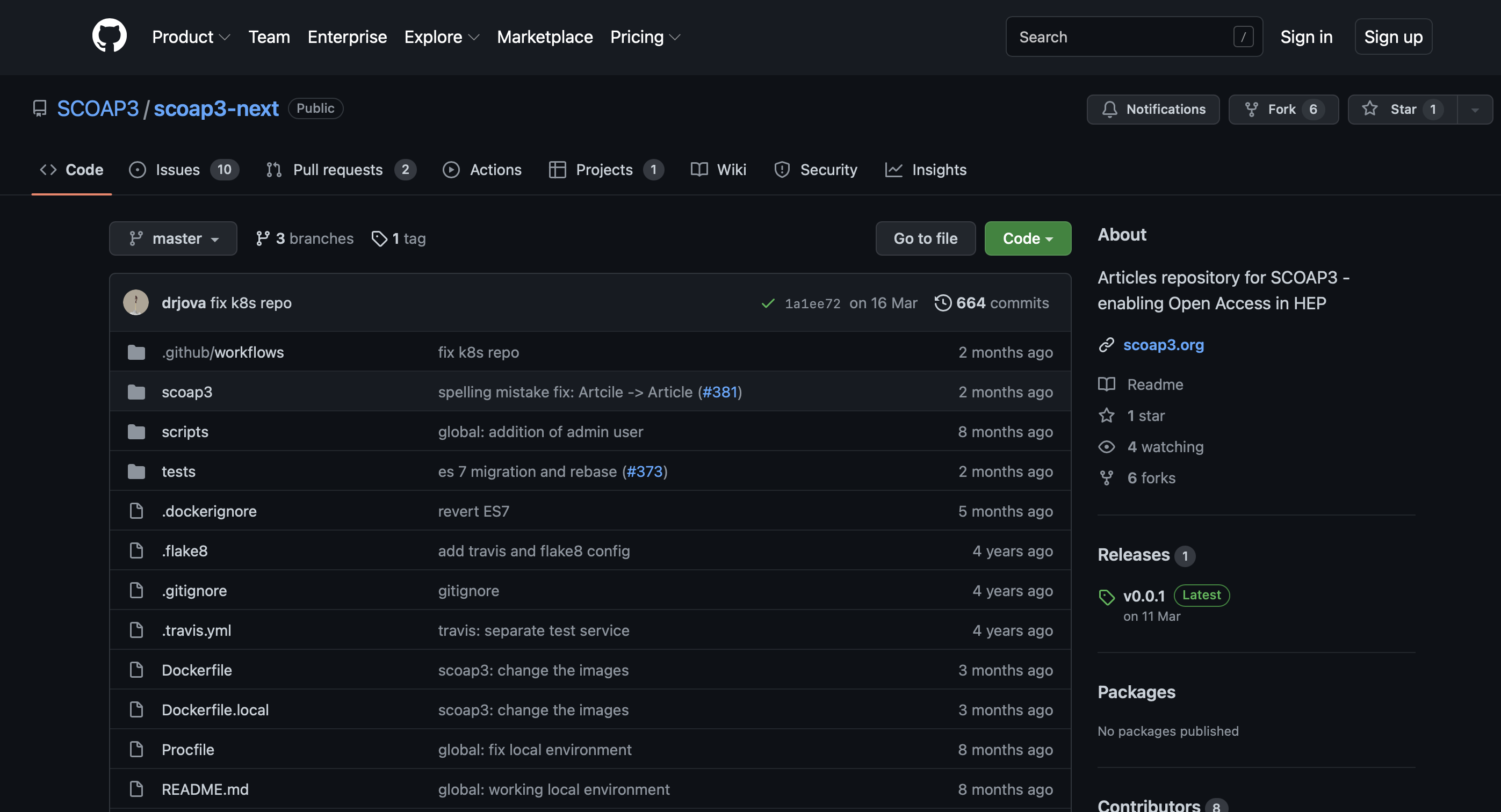The image size is (1501, 812).
Task: Click the README.md file icon
Action: (136, 789)
